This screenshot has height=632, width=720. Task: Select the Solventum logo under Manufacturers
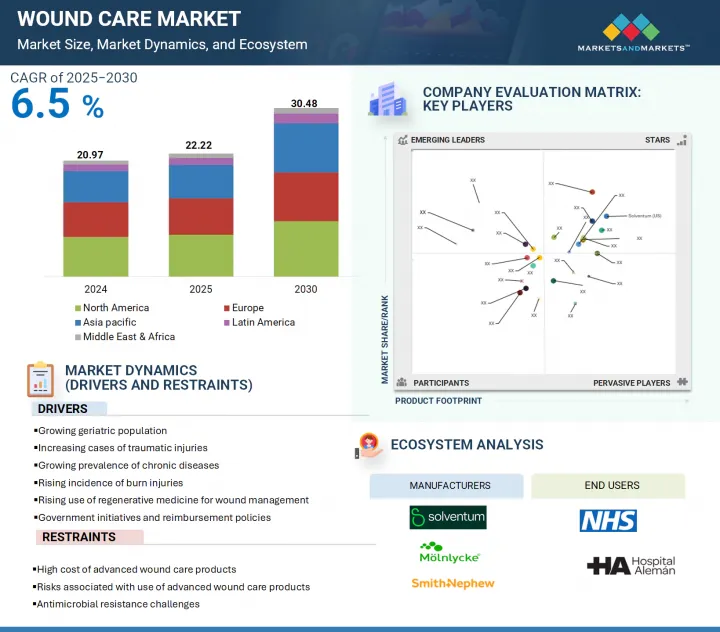447,518
